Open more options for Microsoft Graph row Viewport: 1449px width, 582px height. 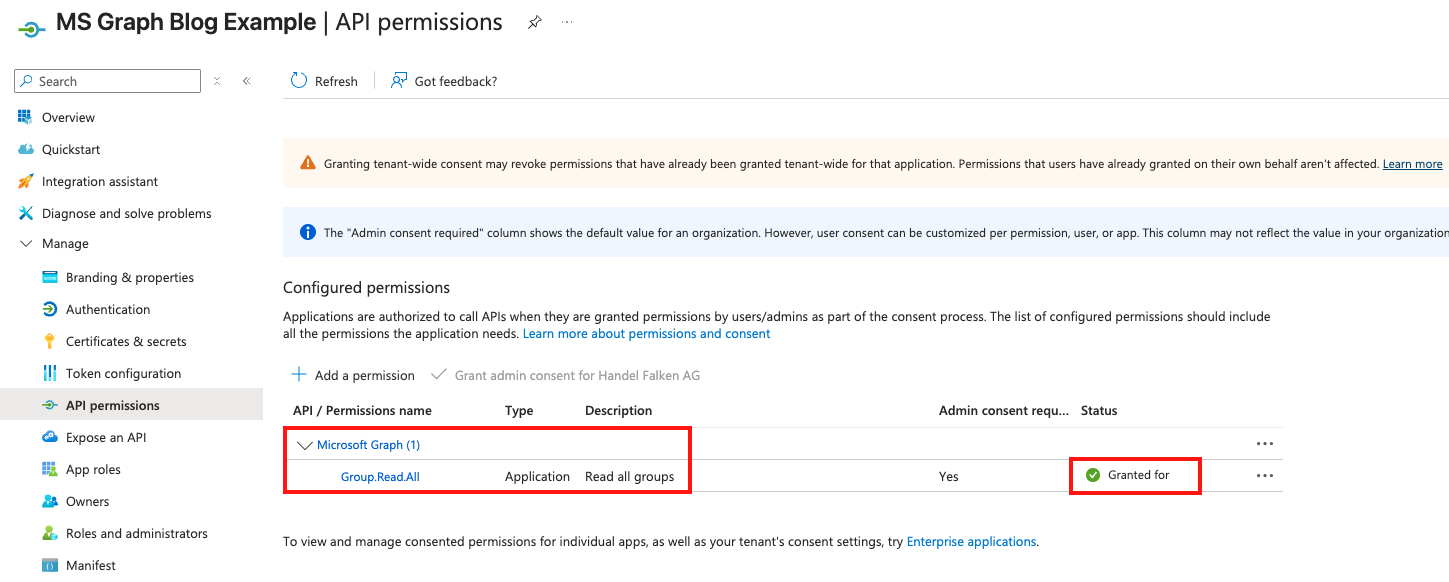tap(1264, 444)
